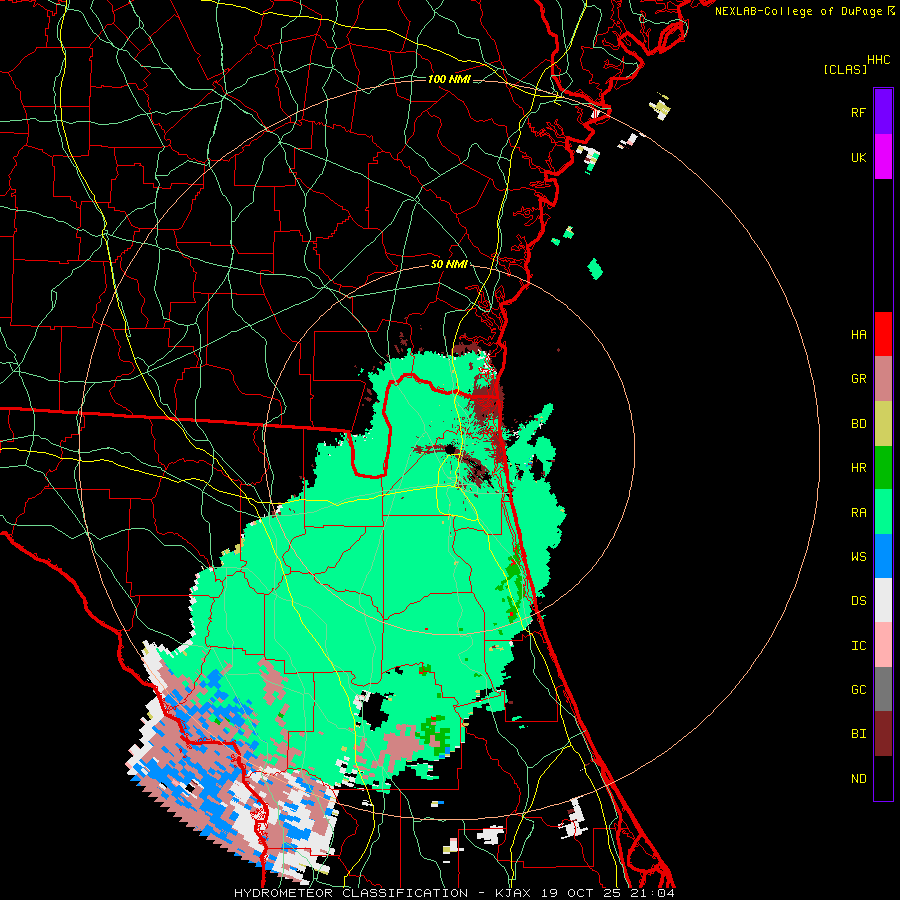The image size is (900, 900).
Task: Click the BI brown legend block
Action: click(x=883, y=734)
